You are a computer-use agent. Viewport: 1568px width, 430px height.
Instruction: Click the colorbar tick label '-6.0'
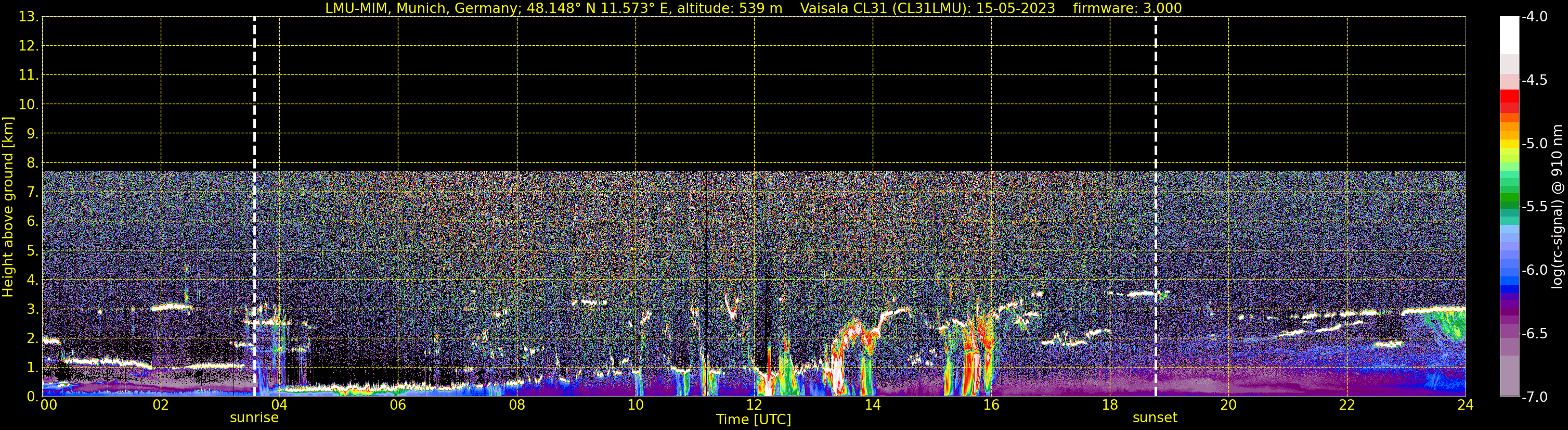(x=1535, y=270)
